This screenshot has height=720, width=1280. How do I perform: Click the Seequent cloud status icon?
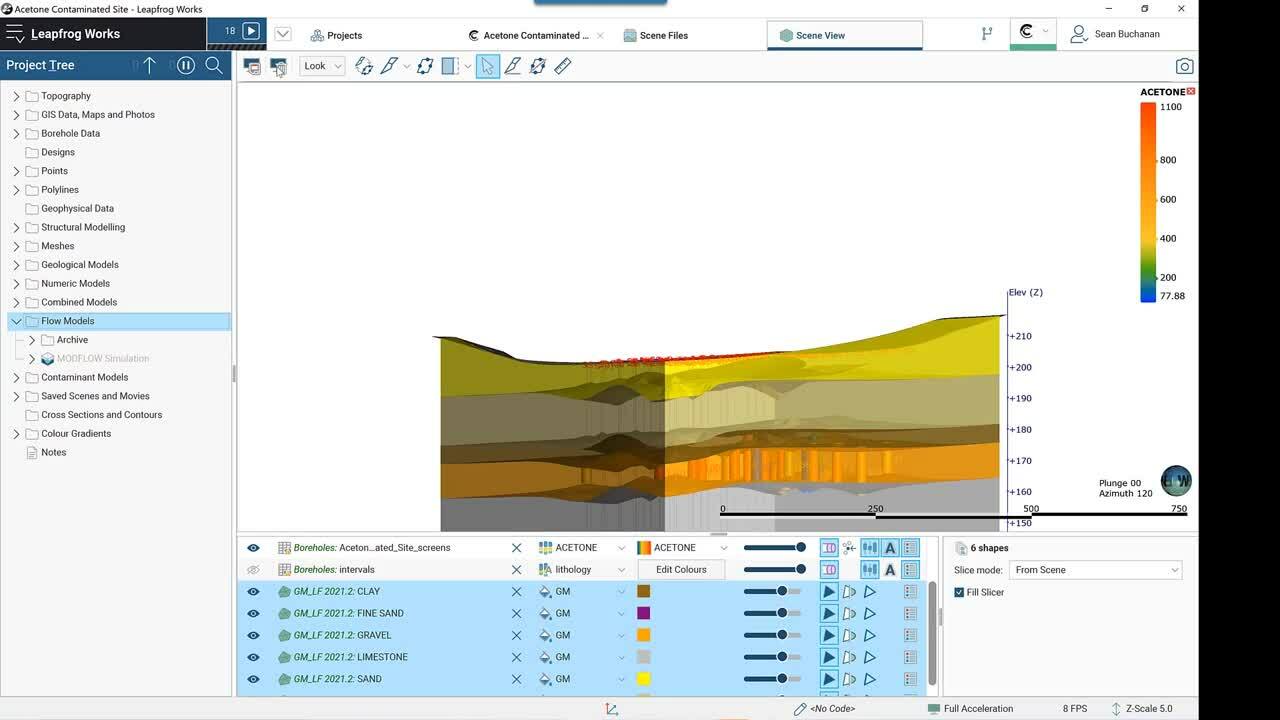click(x=1026, y=32)
